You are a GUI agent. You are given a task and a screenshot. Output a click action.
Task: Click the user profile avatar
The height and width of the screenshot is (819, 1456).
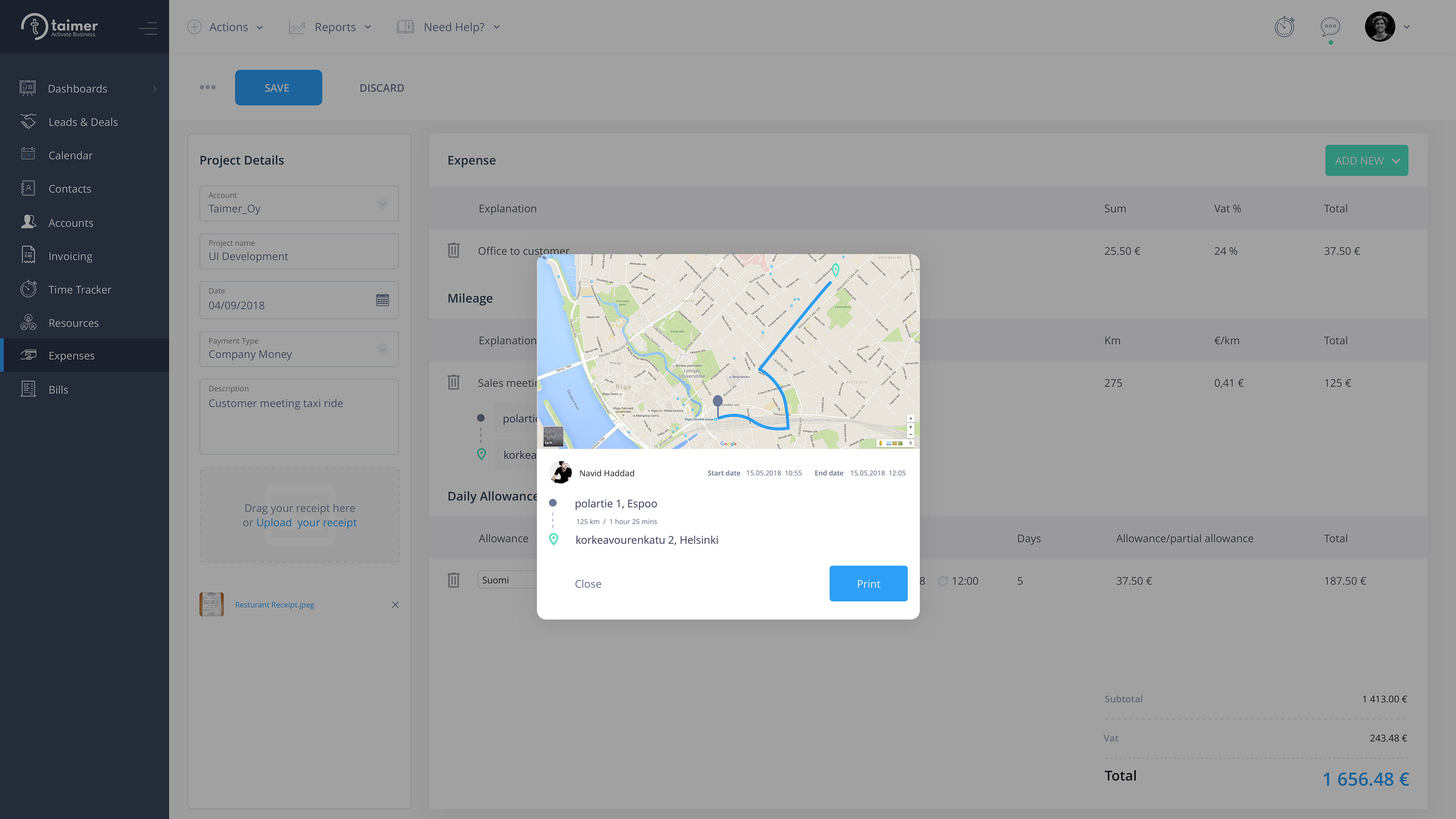click(x=1380, y=27)
